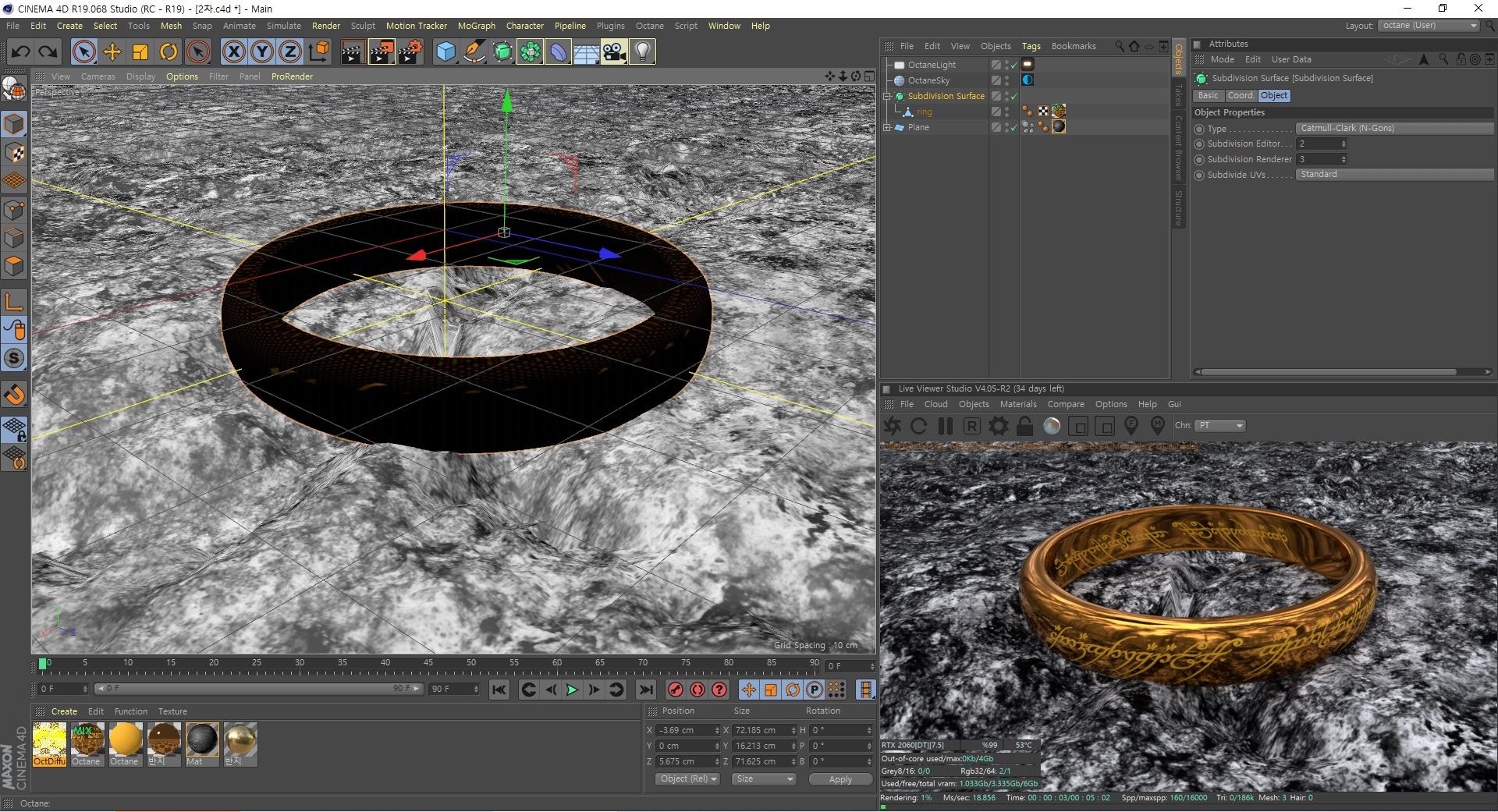The height and width of the screenshot is (812, 1498).
Task: Expand the Plane object in tree
Action: coord(887,128)
